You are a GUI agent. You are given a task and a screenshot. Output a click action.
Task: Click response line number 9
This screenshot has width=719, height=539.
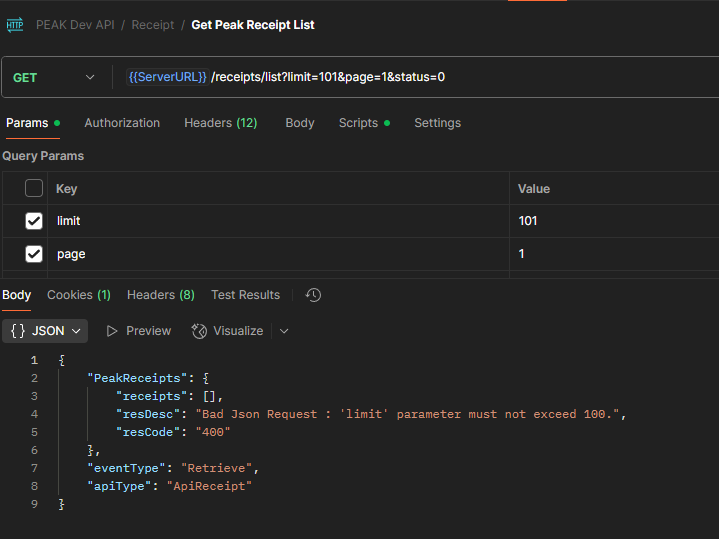pyautogui.click(x=34, y=504)
